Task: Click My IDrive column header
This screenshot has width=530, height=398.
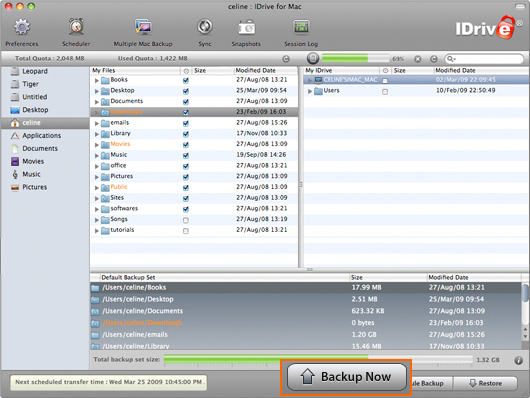Action: click(x=341, y=70)
